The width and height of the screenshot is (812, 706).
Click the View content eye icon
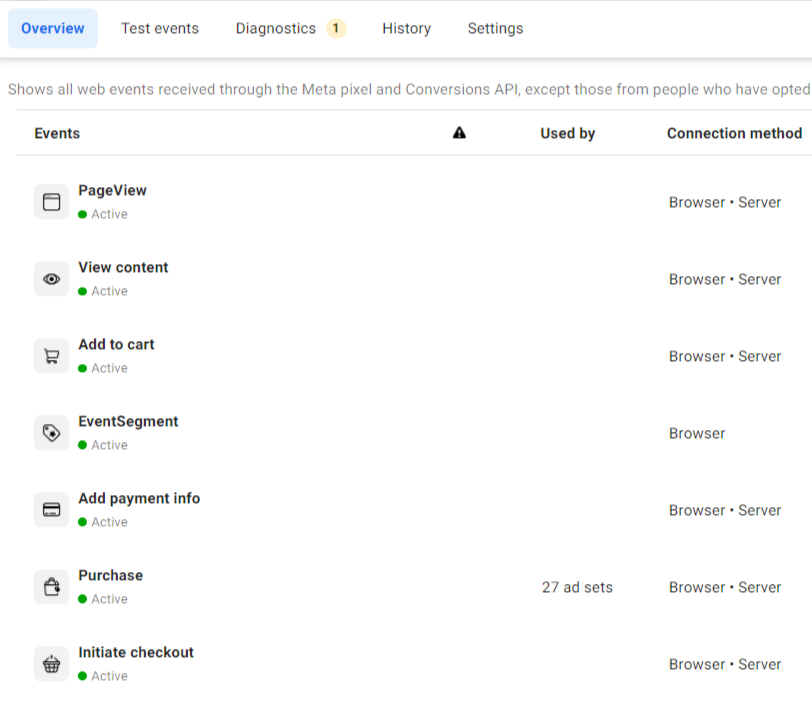click(51, 279)
